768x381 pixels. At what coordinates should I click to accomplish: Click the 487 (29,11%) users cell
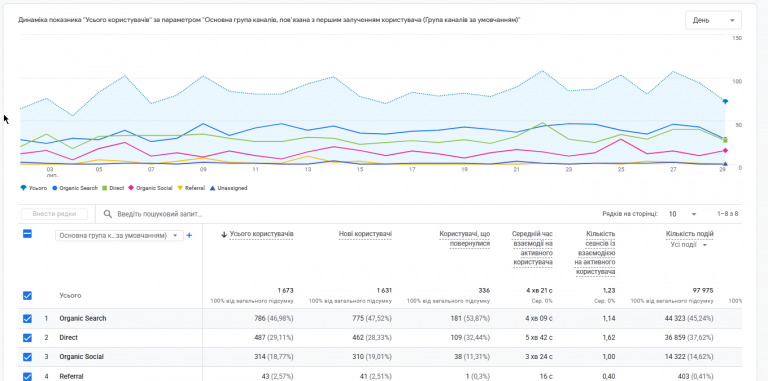coord(273,337)
